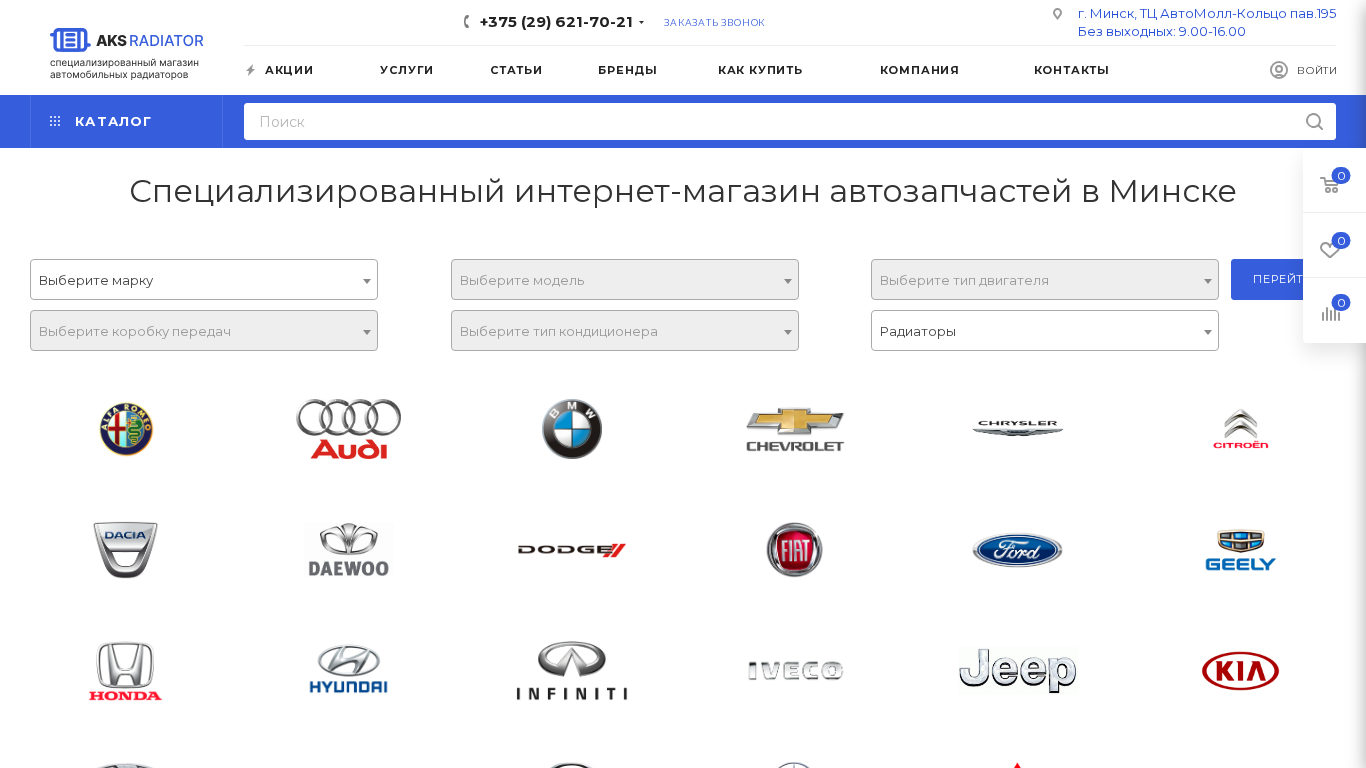Open the 'Статьи' menu item
The width and height of the screenshot is (1366, 768).
pyautogui.click(x=516, y=70)
